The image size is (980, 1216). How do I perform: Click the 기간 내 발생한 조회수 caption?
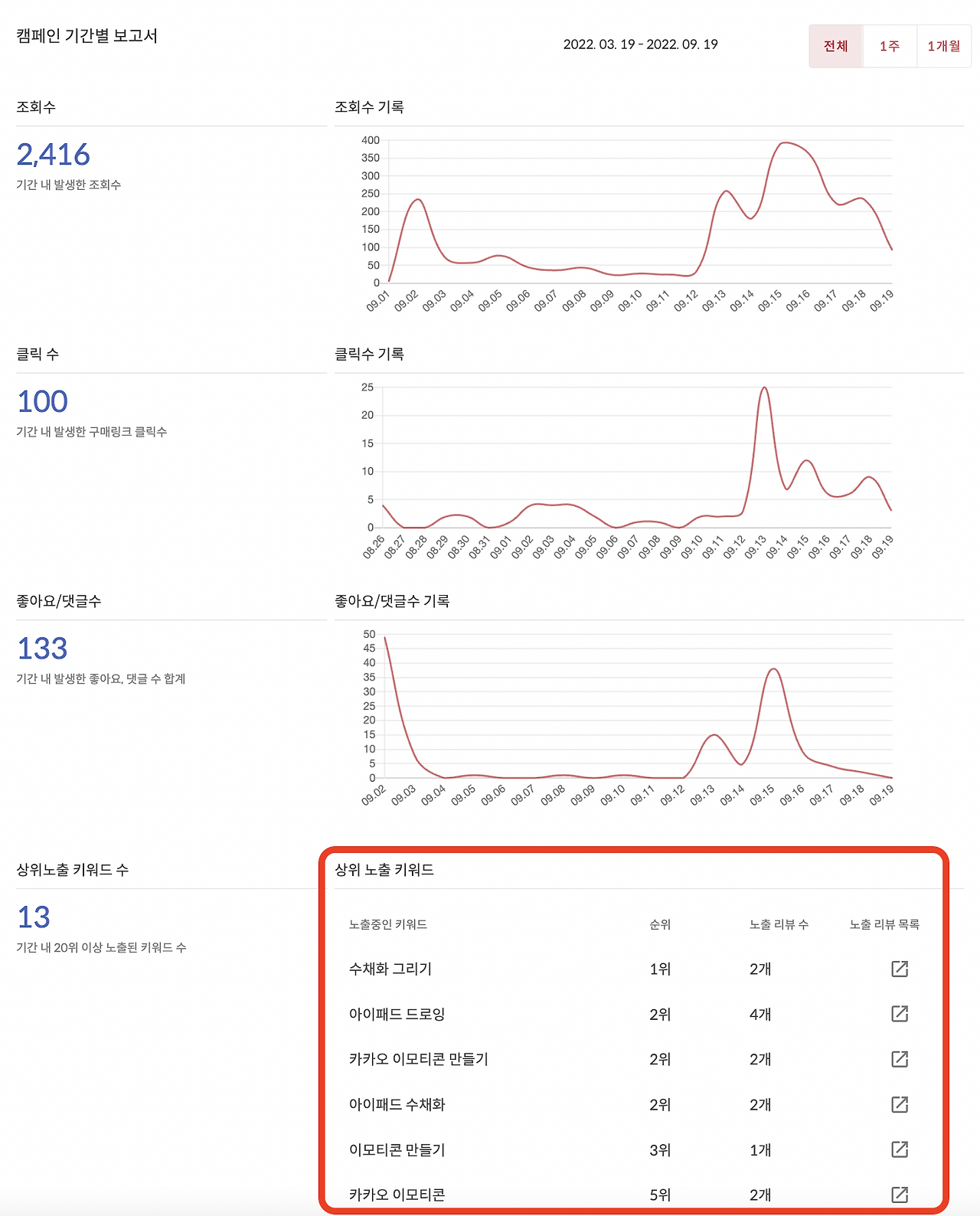(69, 185)
